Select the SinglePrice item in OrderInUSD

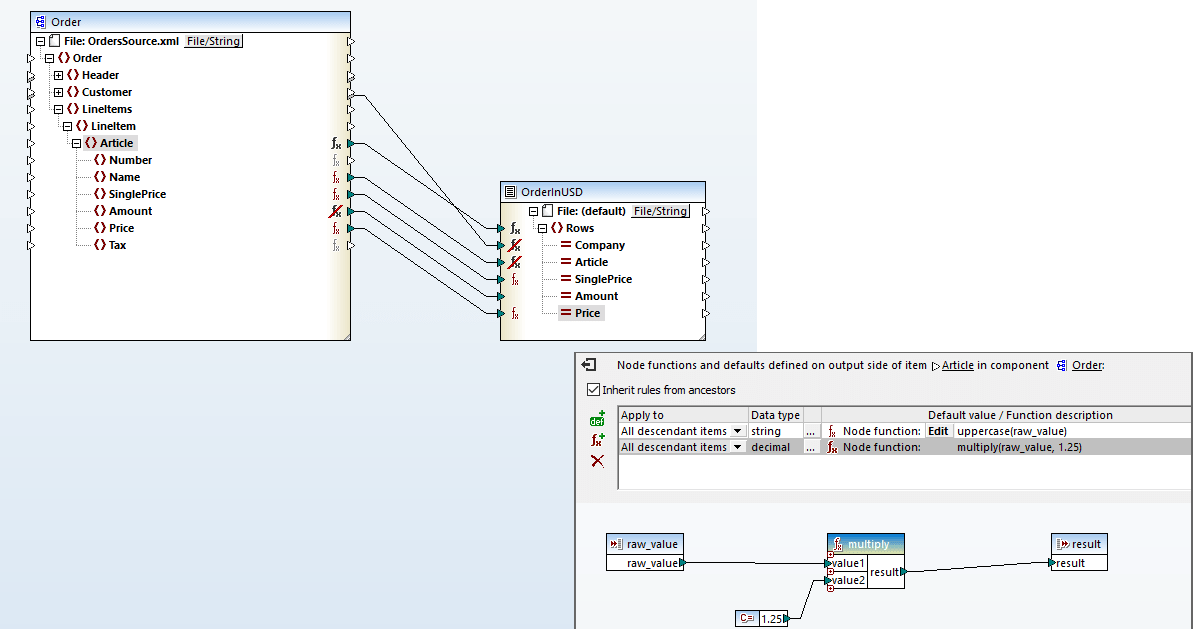[x=603, y=279]
